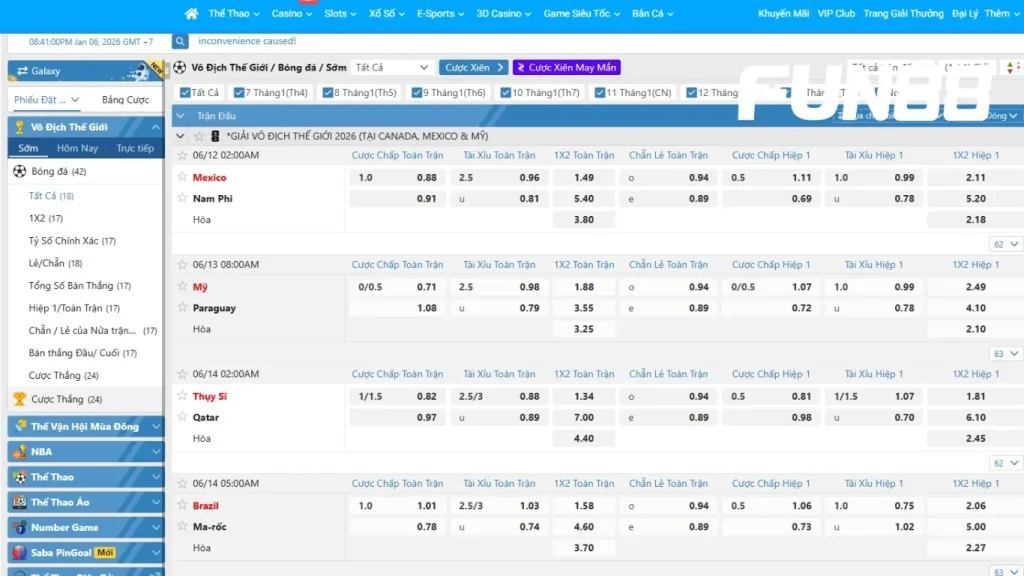Click the Cược Thắng trophy icon
The width and height of the screenshot is (1024, 576).
(19, 399)
